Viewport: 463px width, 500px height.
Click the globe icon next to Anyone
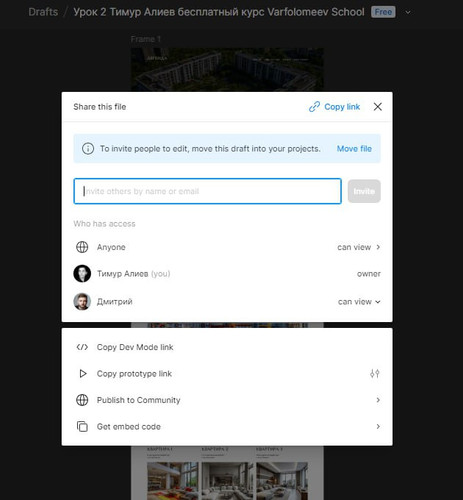[82, 247]
